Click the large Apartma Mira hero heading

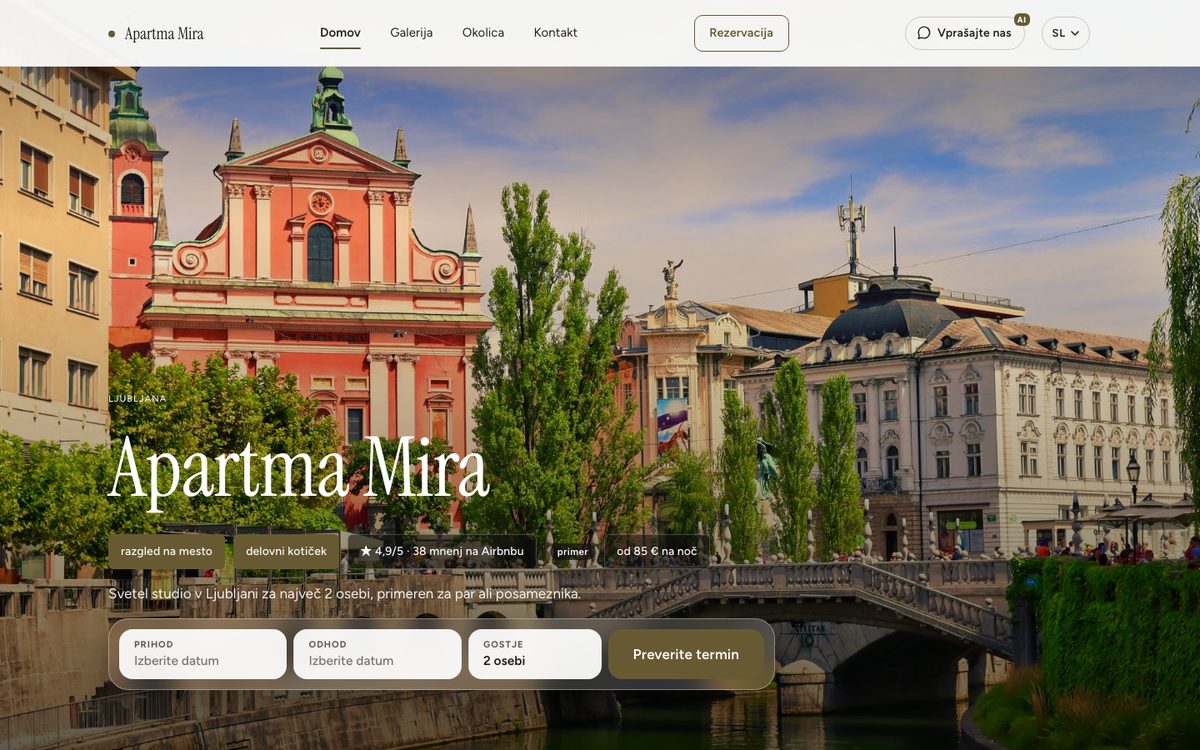[x=298, y=468]
